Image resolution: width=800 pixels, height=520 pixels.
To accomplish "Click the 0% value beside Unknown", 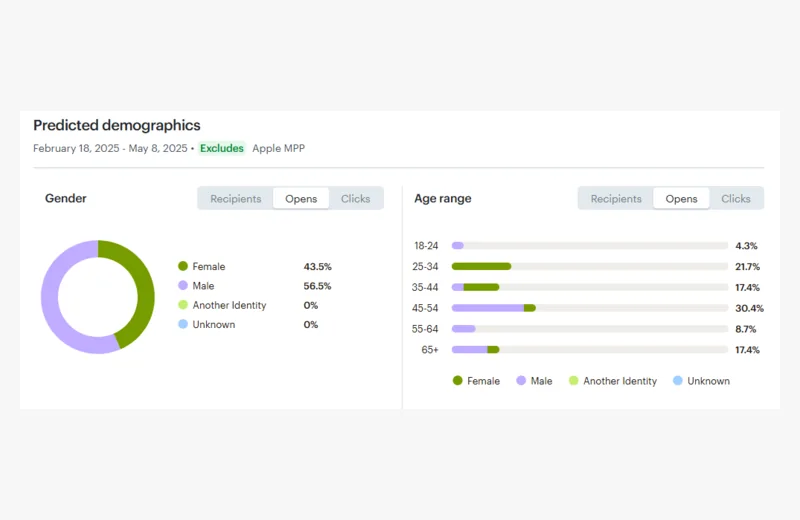I will pyautogui.click(x=310, y=325).
